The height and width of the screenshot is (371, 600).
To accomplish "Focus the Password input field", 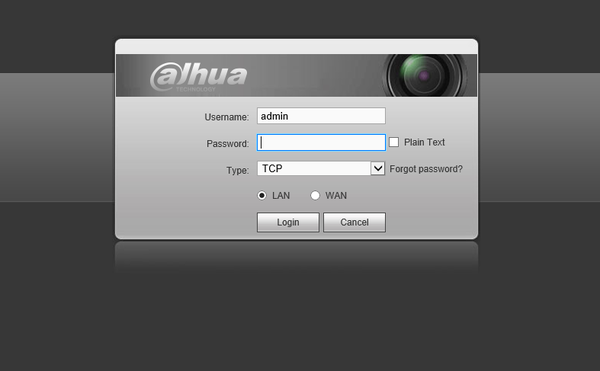I will point(321,142).
